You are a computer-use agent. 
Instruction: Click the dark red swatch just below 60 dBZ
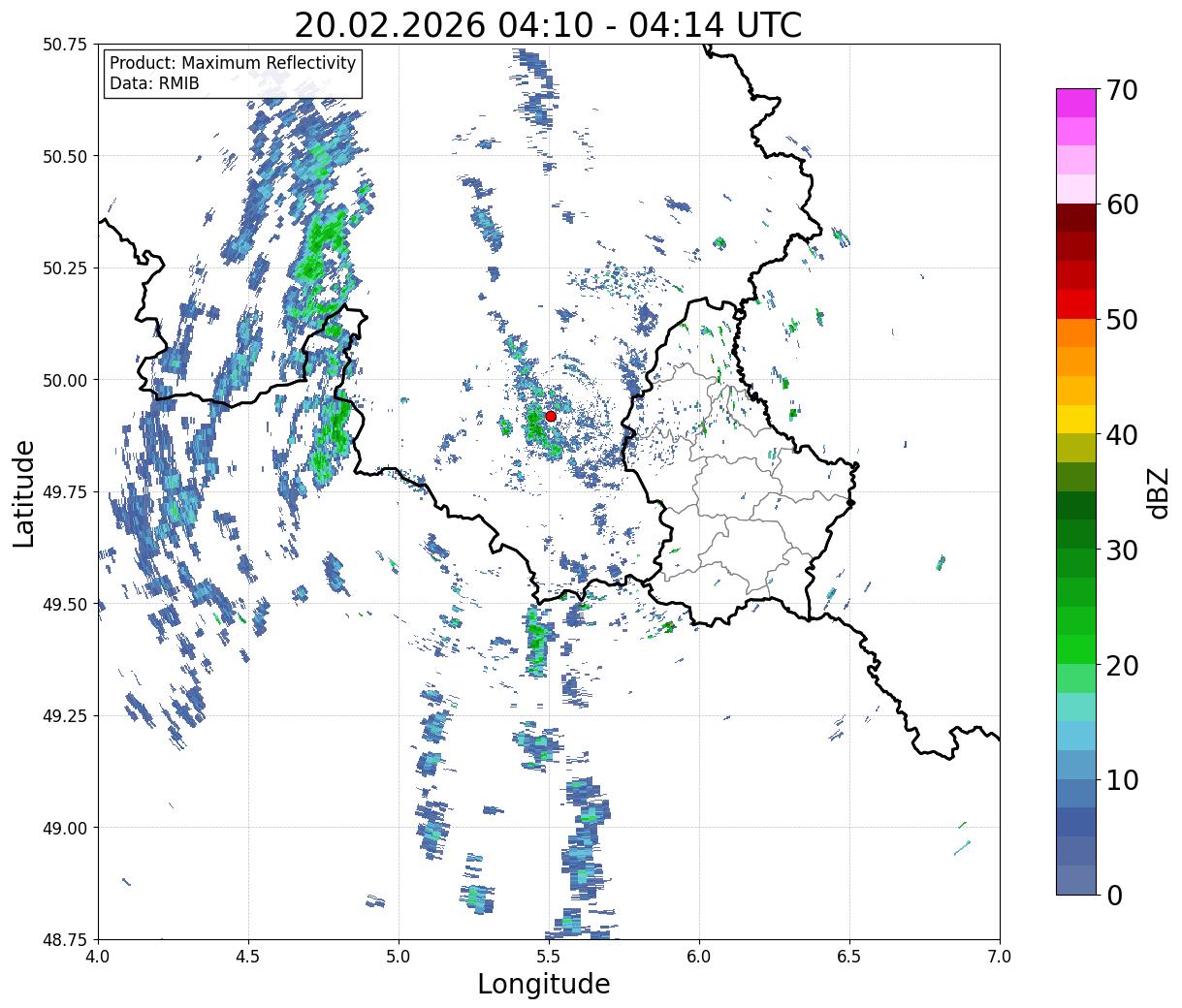click(1076, 218)
